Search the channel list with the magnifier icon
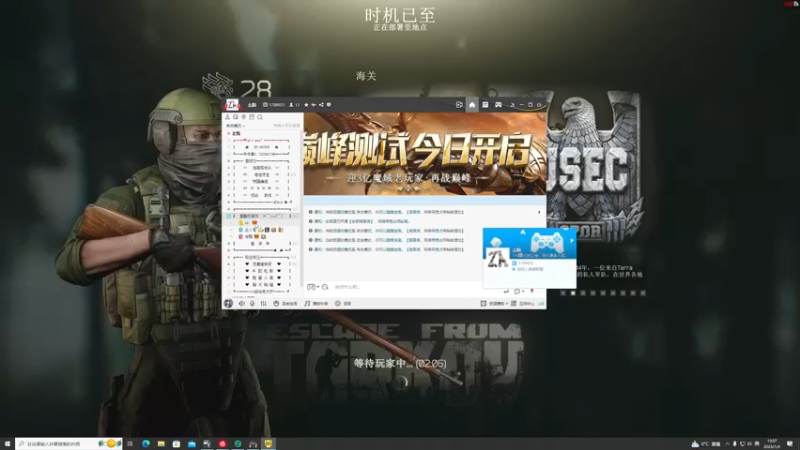The image size is (800, 450). [x=260, y=117]
